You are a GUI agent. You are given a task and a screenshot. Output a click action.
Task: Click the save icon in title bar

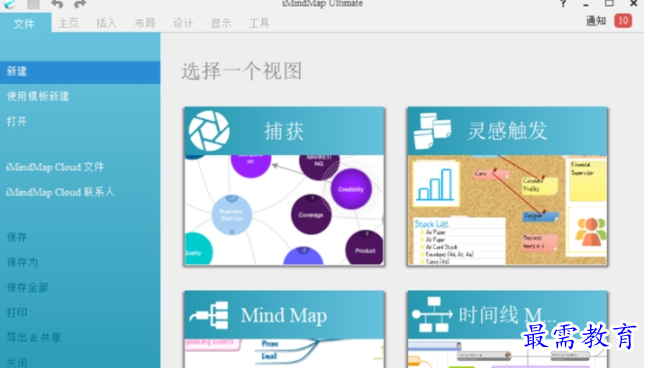click(x=33, y=4)
